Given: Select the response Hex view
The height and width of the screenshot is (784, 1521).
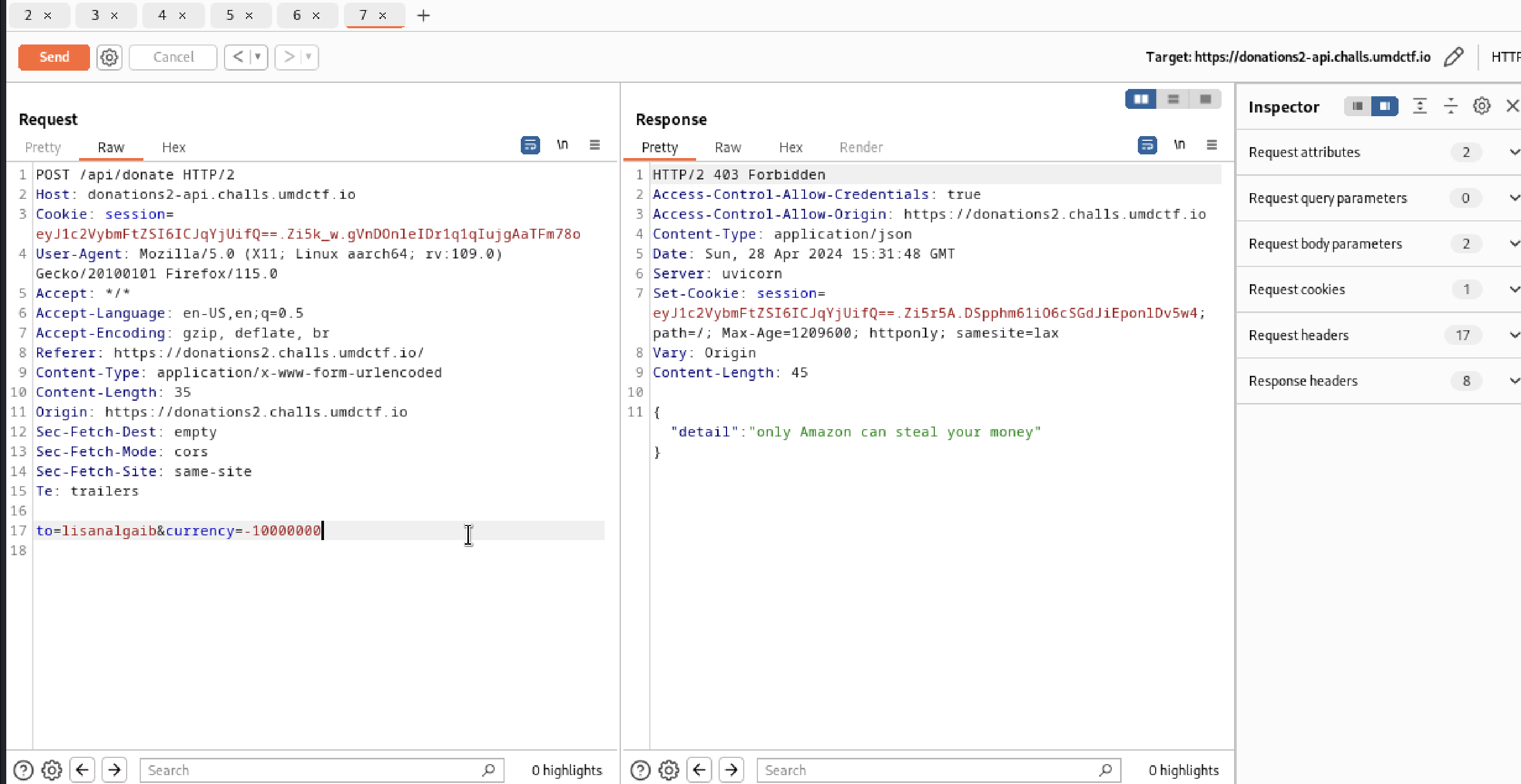Looking at the screenshot, I should point(791,147).
